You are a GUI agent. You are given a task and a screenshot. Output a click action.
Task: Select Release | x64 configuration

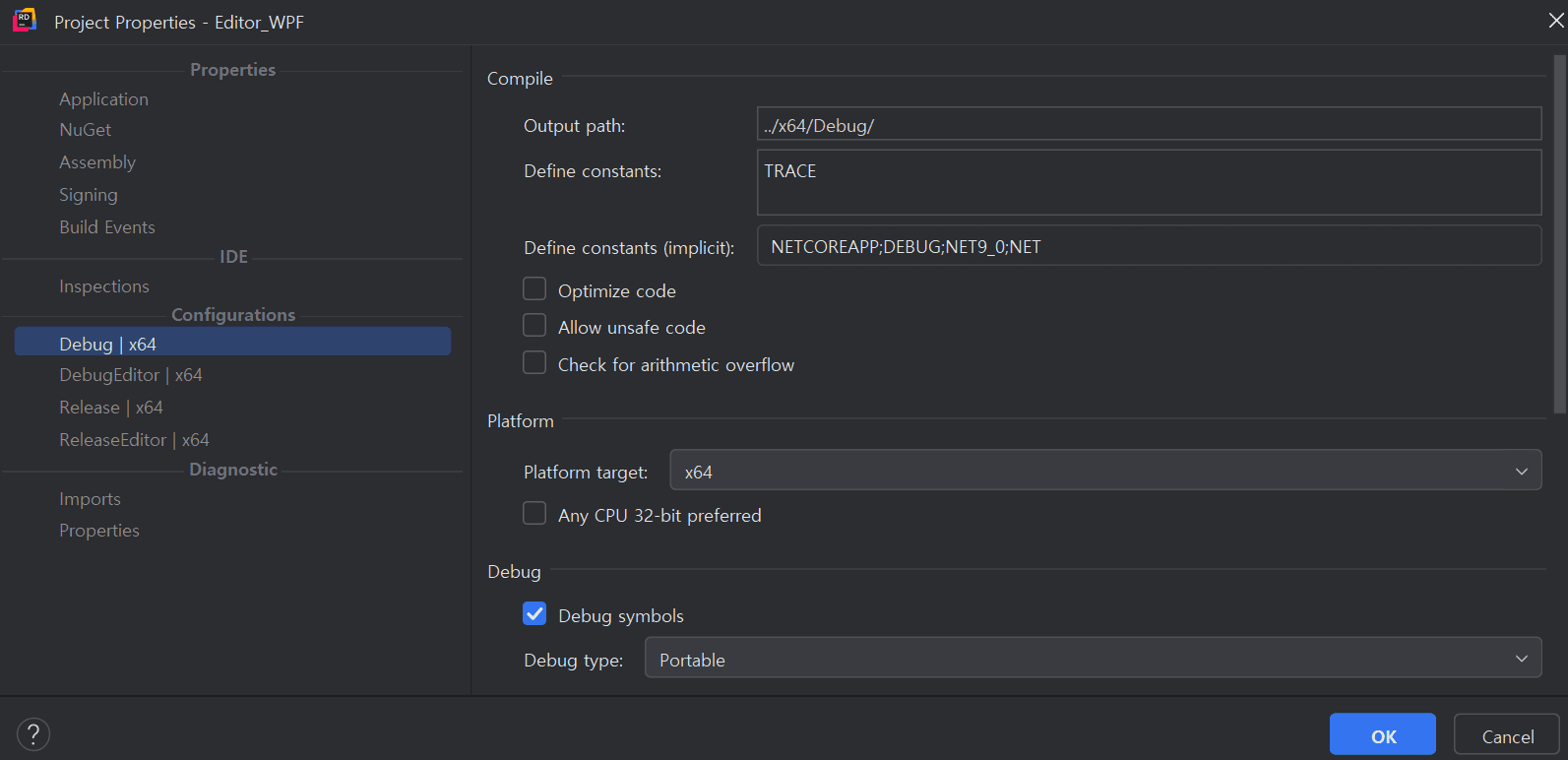tap(110, 408)
